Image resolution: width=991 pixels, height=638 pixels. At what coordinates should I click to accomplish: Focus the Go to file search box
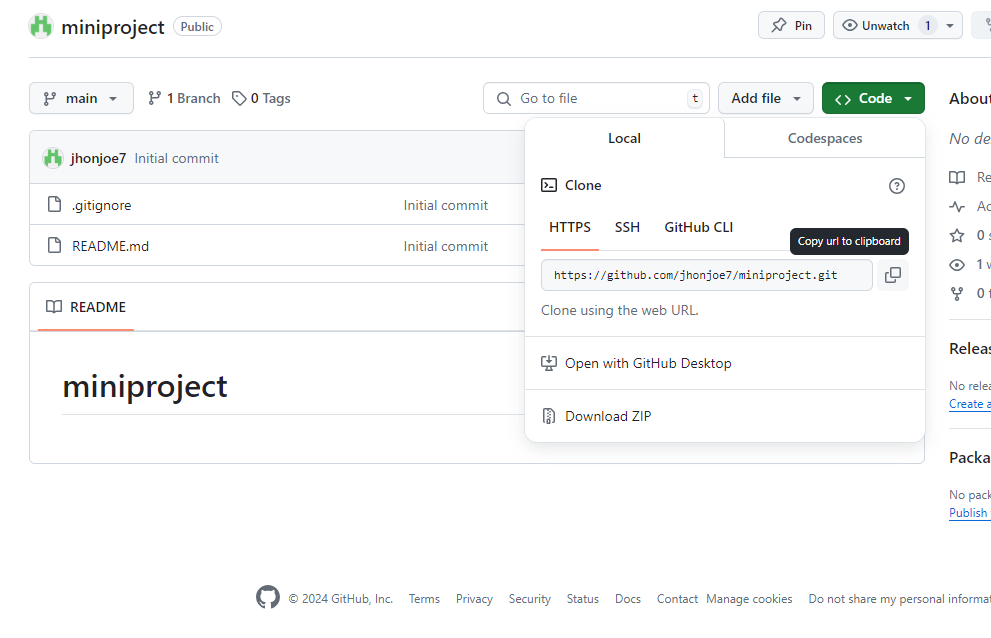596,98
